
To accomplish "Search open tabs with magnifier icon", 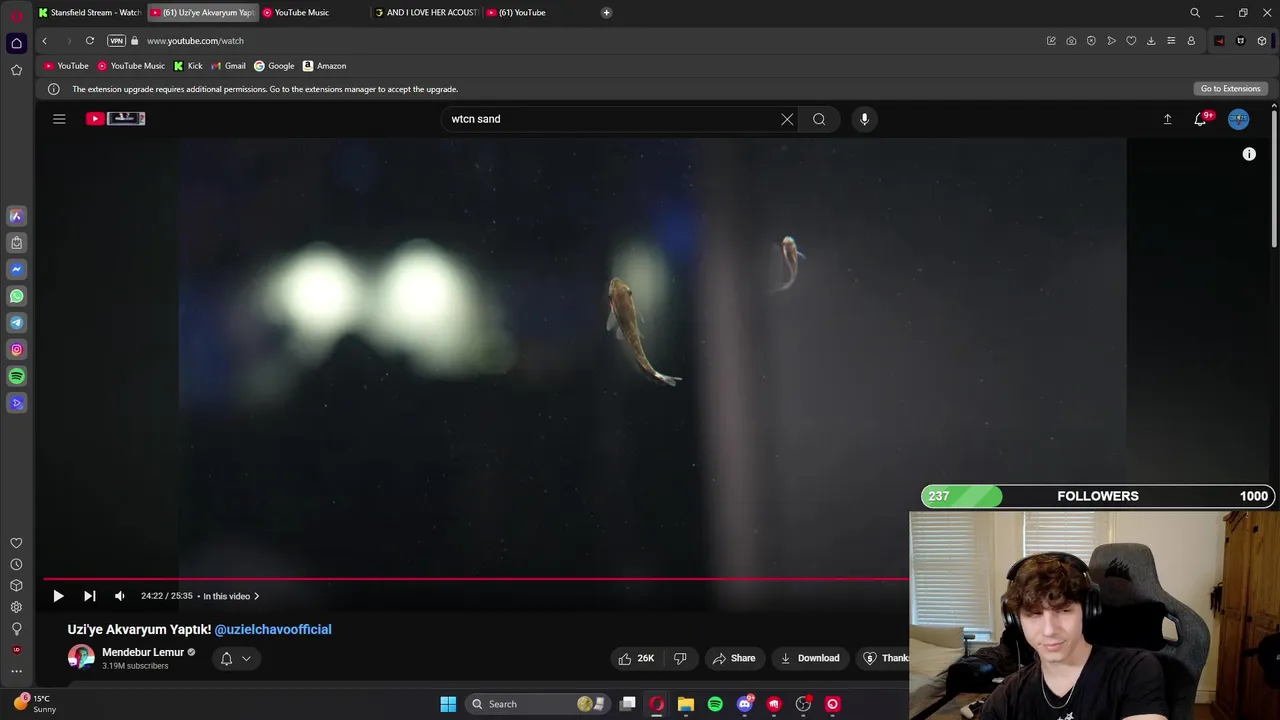I will point(1195,13).
